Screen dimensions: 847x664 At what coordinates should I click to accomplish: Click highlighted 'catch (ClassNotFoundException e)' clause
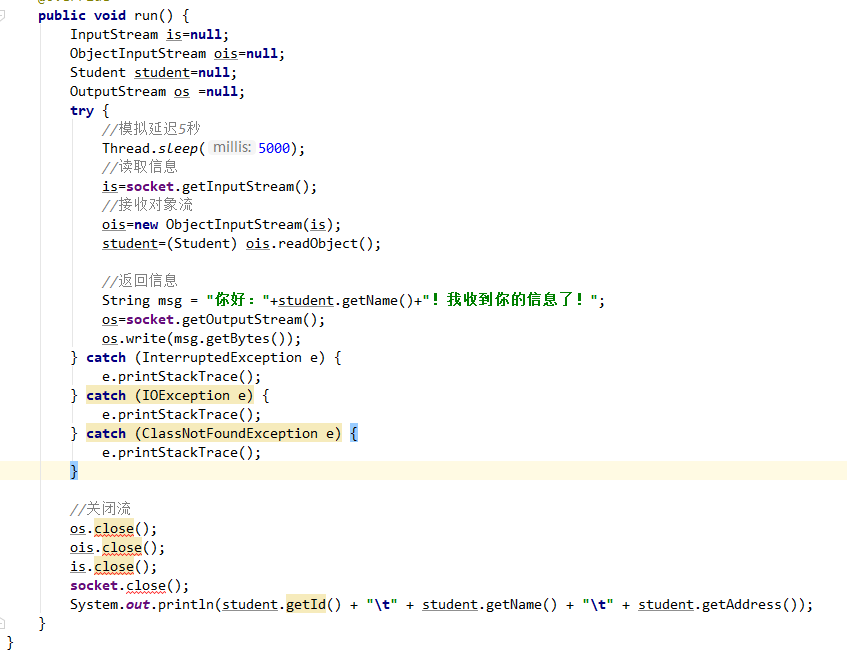click(213, 433)
